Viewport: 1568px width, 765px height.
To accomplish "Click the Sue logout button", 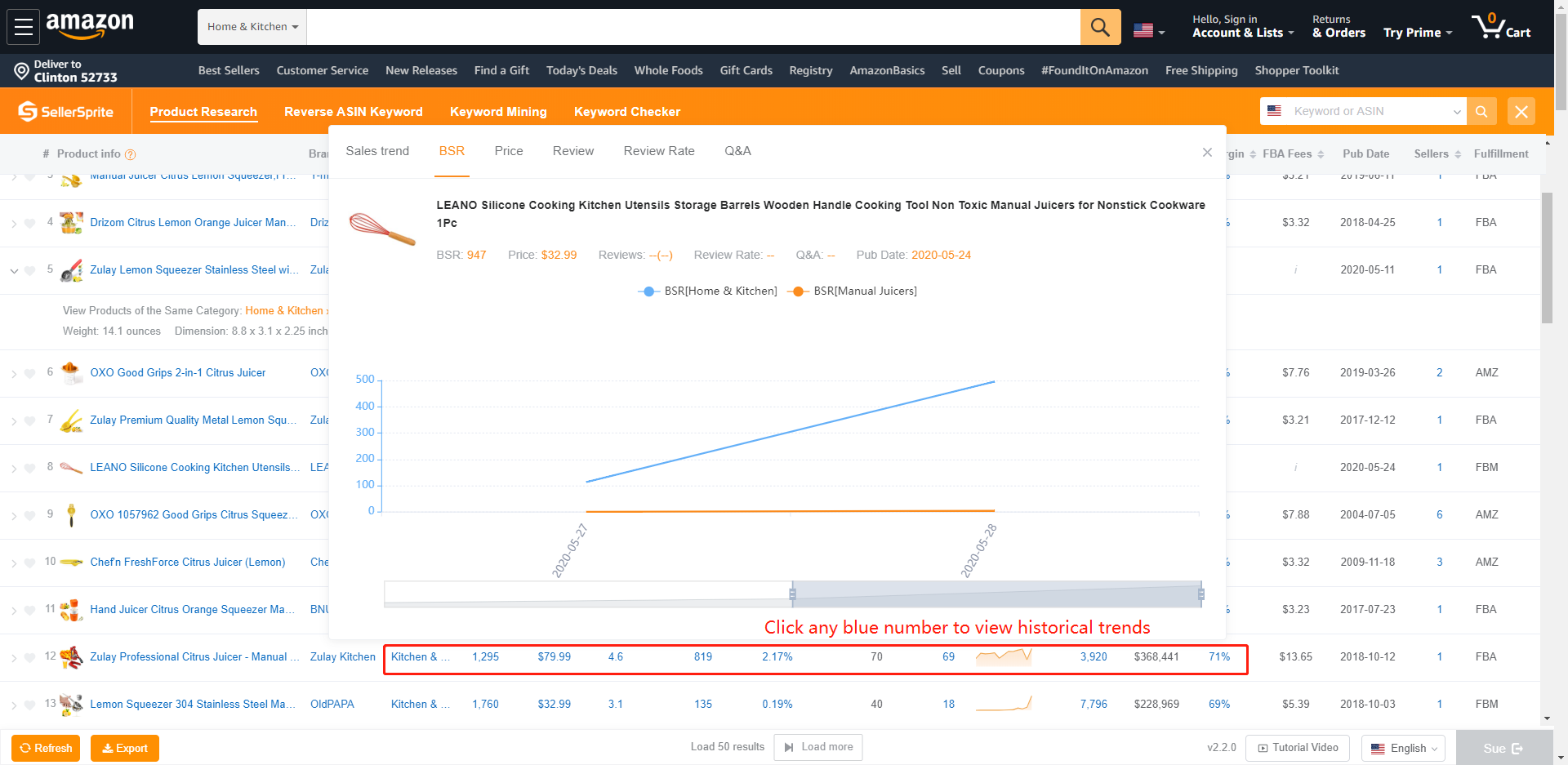I will tap(1503, 748).
